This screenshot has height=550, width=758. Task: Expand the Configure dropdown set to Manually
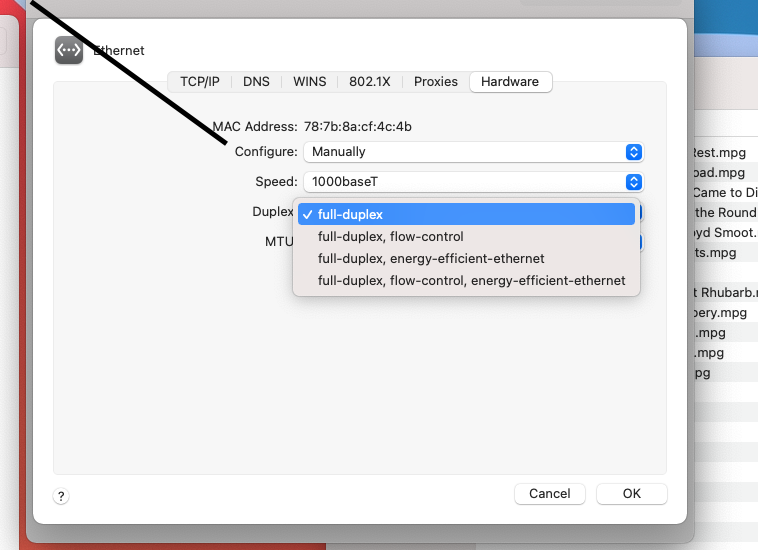472,152
